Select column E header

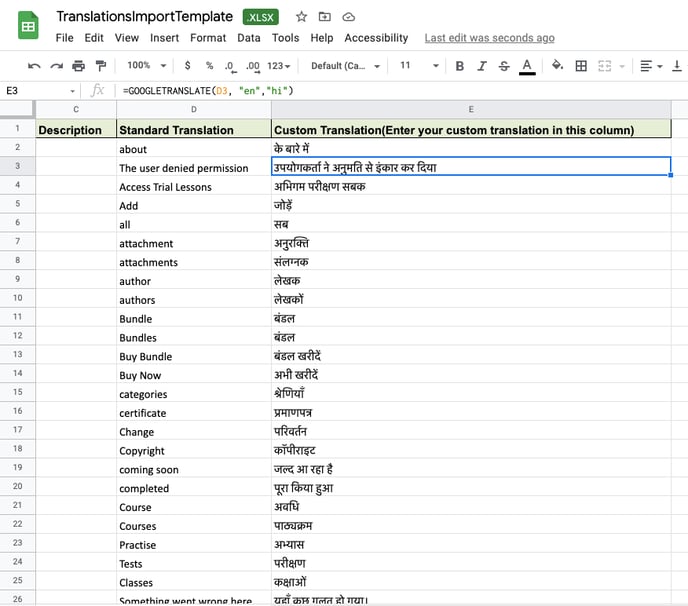[x=471, y=109]
